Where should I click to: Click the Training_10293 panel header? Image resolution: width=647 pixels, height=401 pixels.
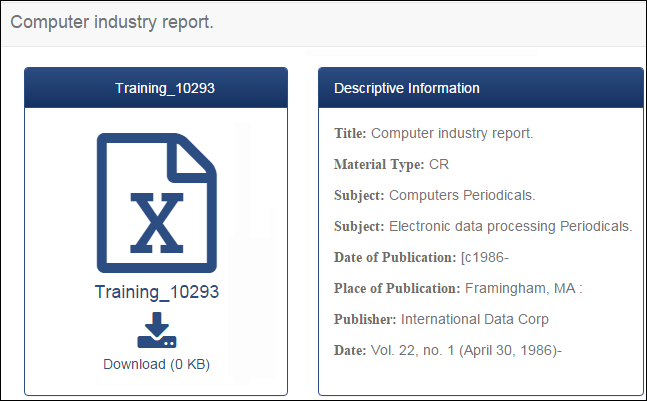click(x=156, y=88)
